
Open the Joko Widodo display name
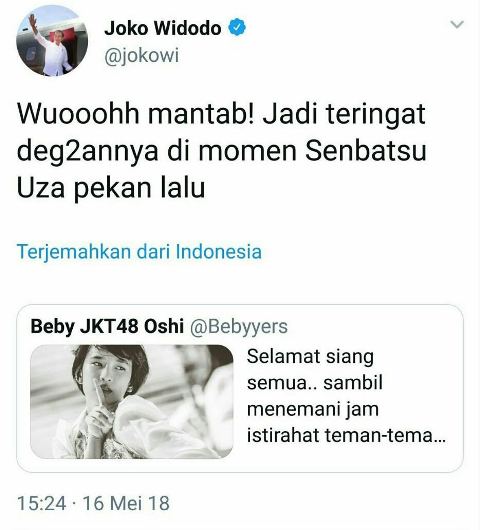click(x=163, y=28)
